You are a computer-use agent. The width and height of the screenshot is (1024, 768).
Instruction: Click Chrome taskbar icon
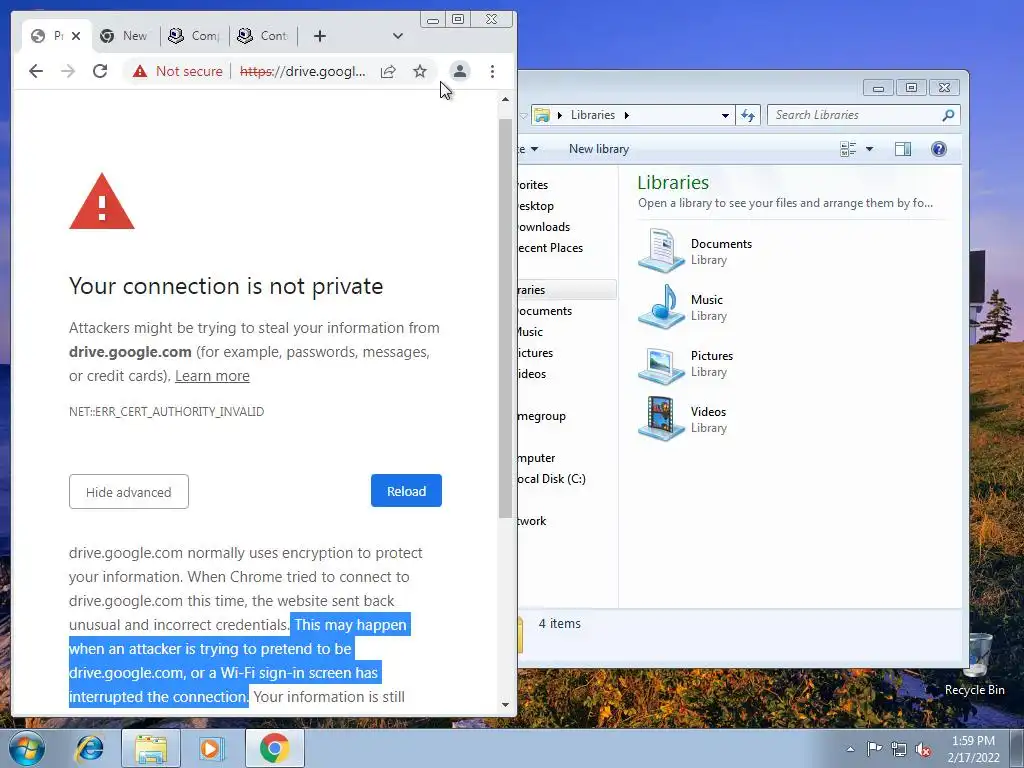pyautogui.click(x=274, y=748)
